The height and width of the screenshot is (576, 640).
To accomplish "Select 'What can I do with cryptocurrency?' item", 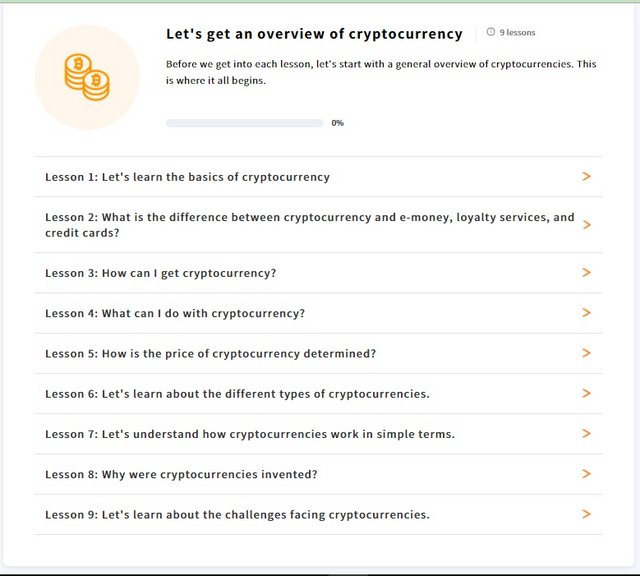I will coord(318,313).
